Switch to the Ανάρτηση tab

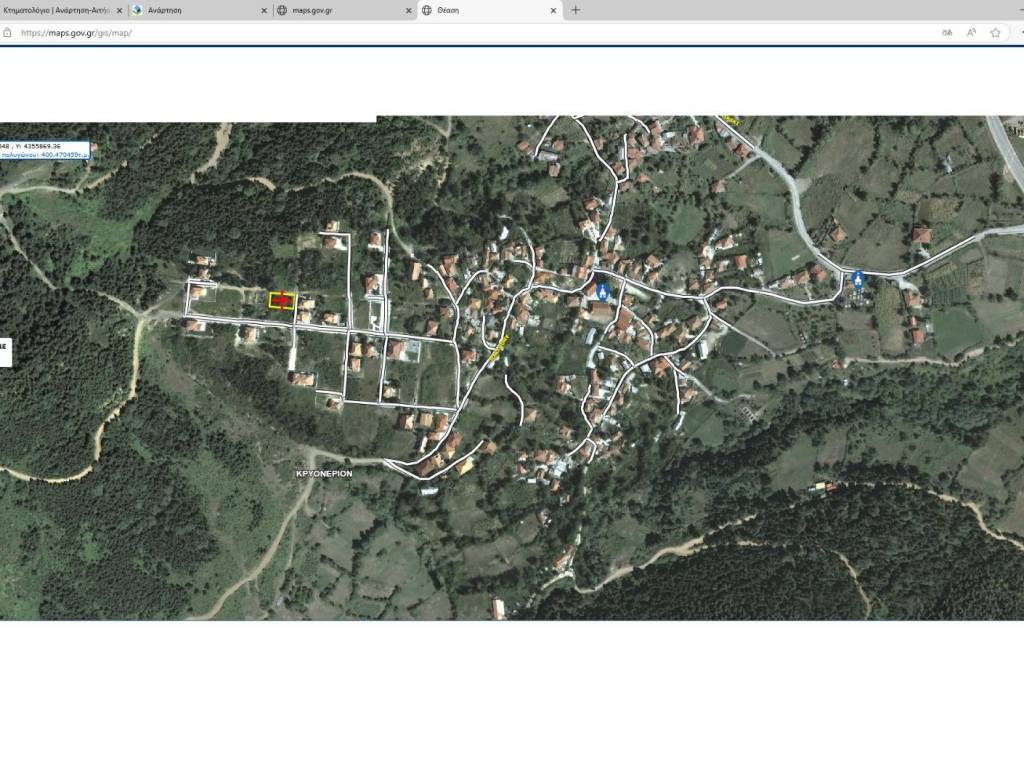click(195, 10)
